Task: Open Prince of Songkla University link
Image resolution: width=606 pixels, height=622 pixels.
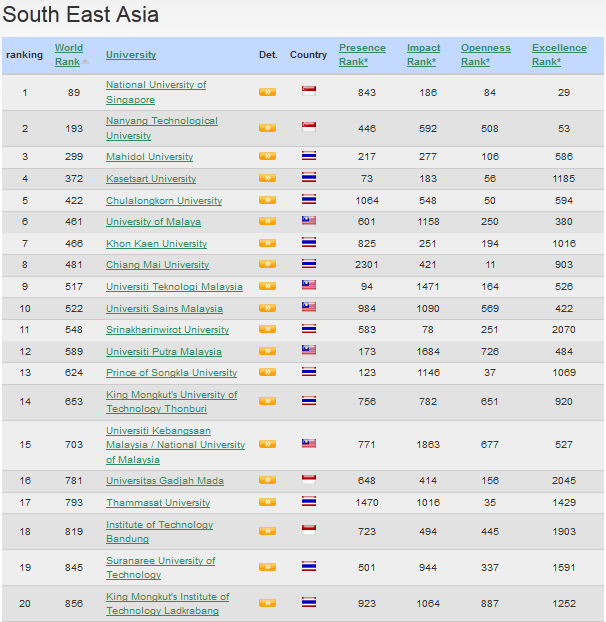Action: pos(171,372)
